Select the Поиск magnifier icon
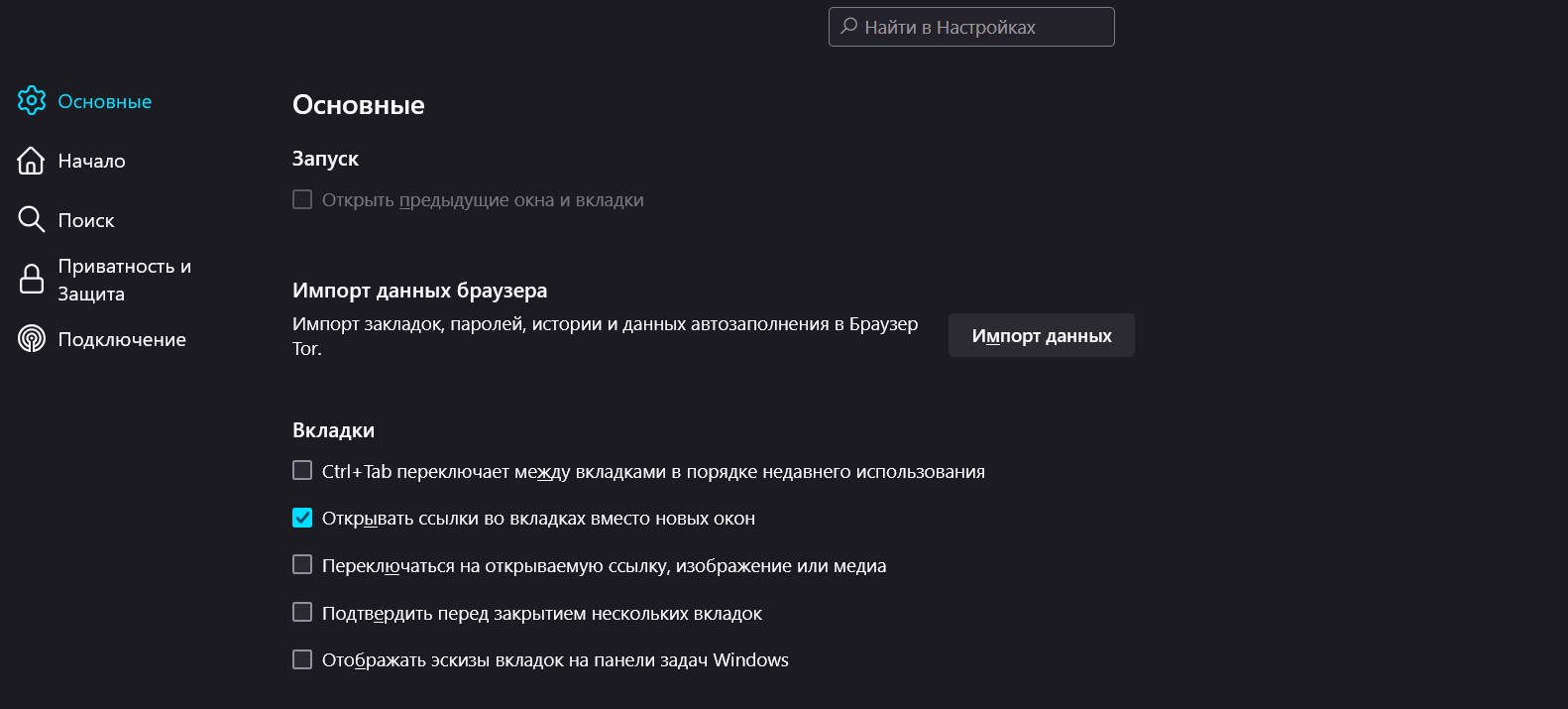The width and height of the screenshot is (1568, 709). click(x=32, y=219)
